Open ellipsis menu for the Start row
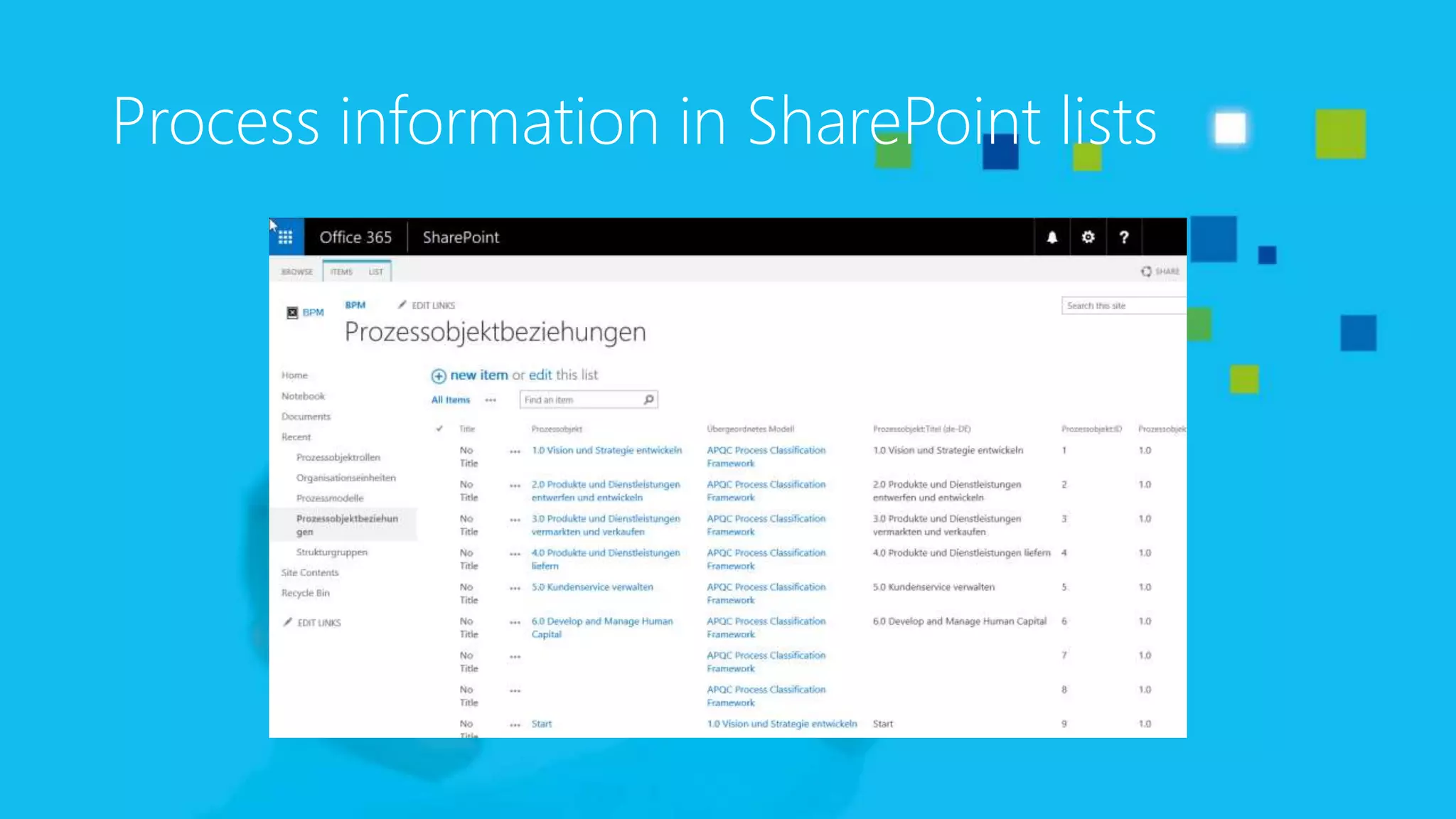1456x819 pixels. 515,725
